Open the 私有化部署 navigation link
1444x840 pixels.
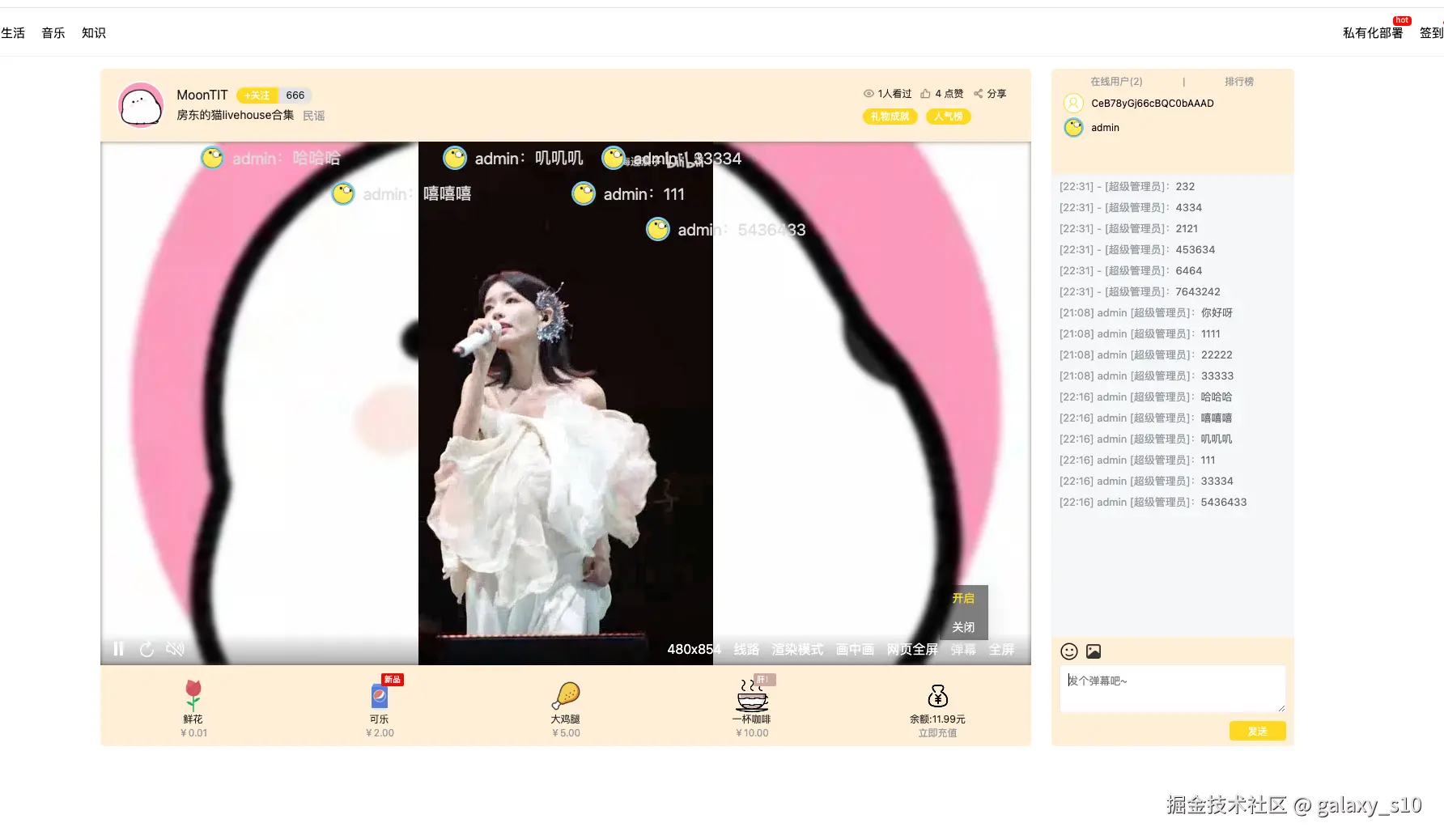pyautogui.click(x=1373, y=33)
